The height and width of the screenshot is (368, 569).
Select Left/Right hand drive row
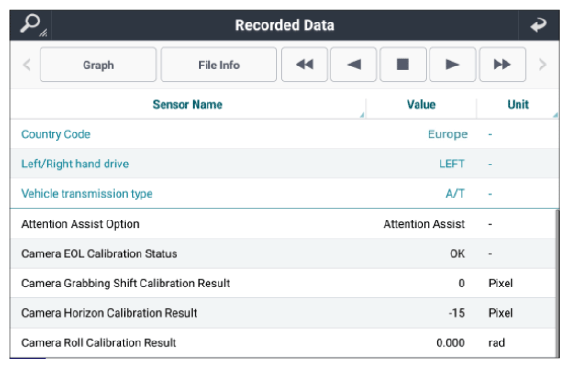click(x=284, y=164)
